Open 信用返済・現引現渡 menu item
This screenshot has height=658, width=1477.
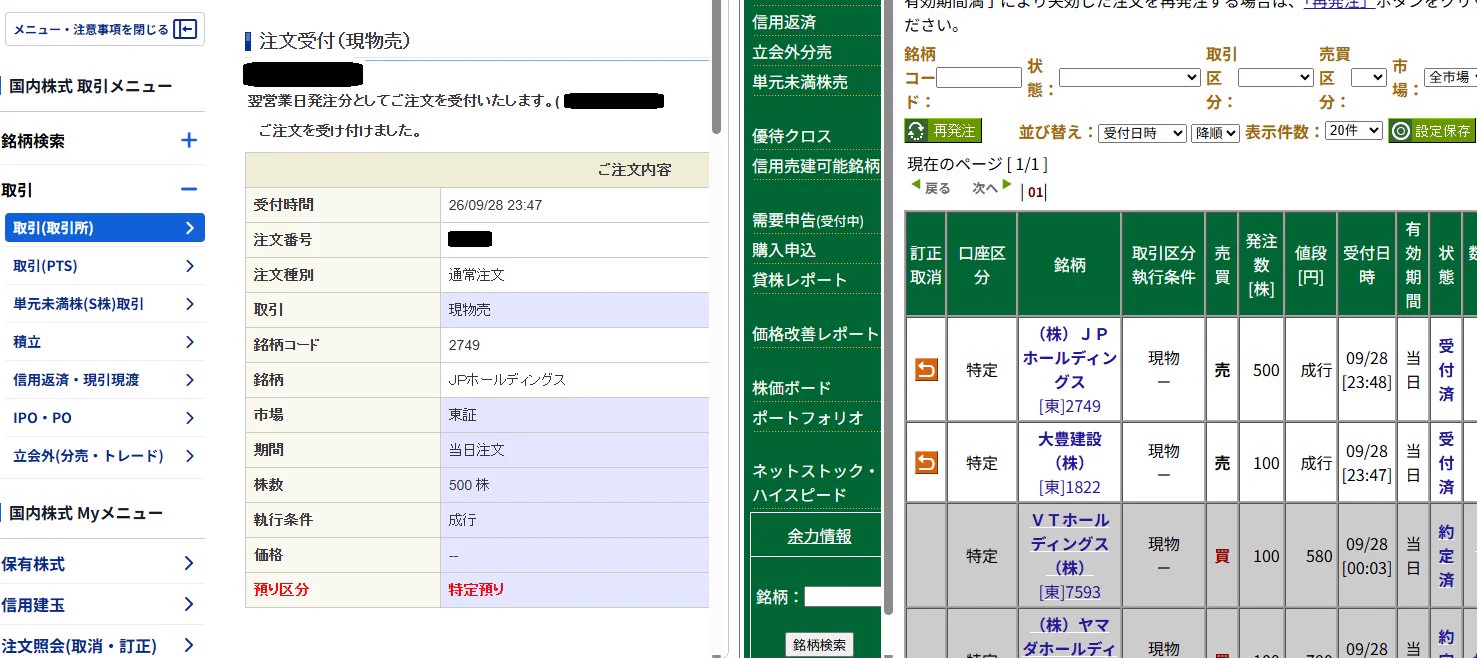tap(105, 380)
